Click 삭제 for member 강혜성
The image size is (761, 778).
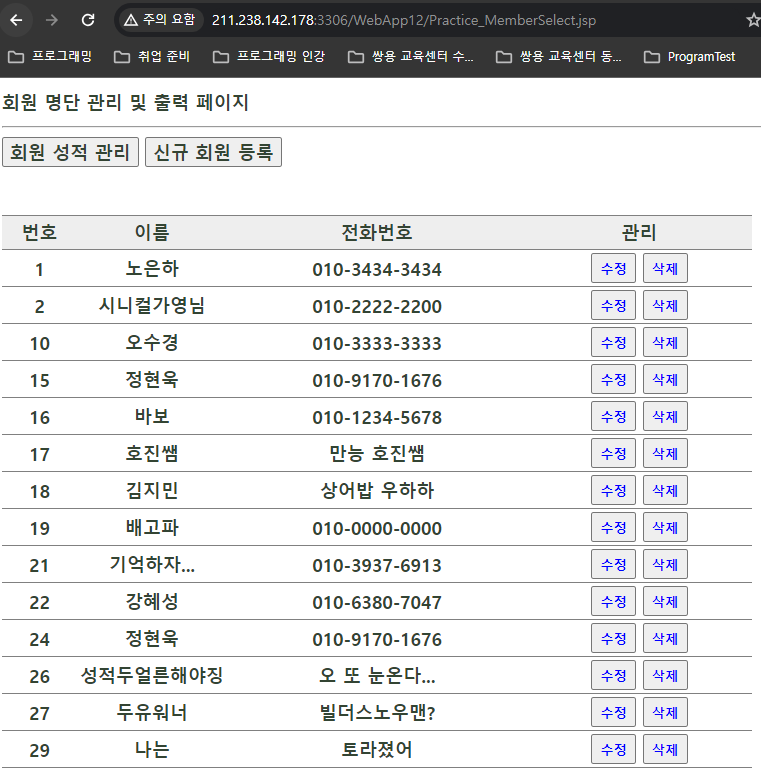coord(665,601)
